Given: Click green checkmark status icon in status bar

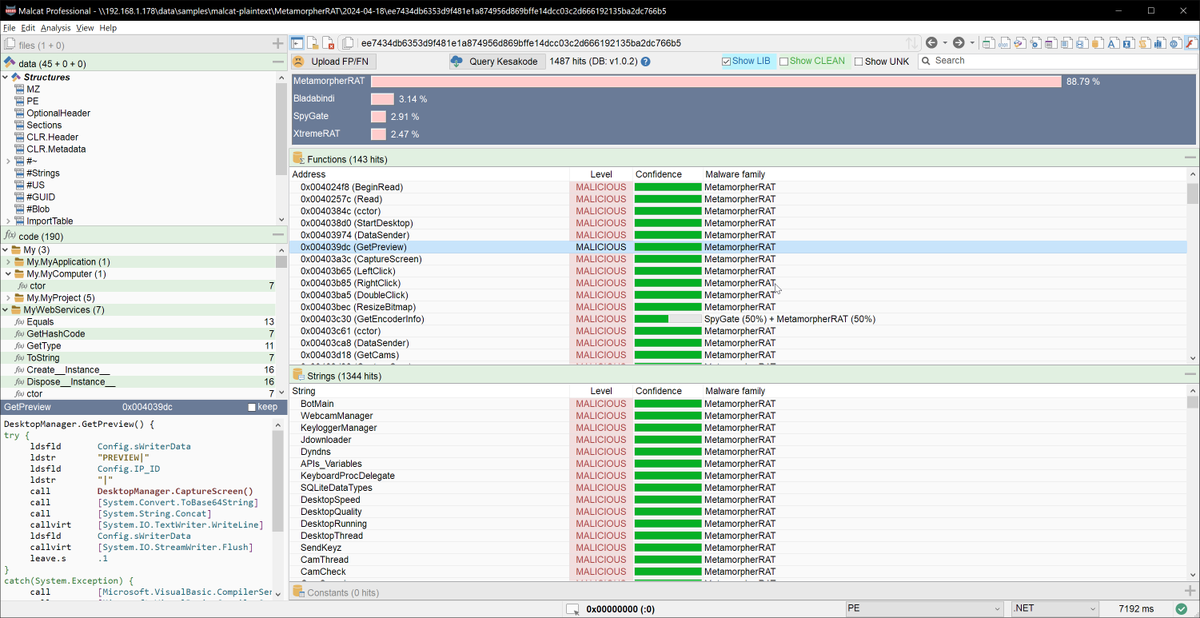Looking at the screenshot, I should click(x=1182, y=608).
